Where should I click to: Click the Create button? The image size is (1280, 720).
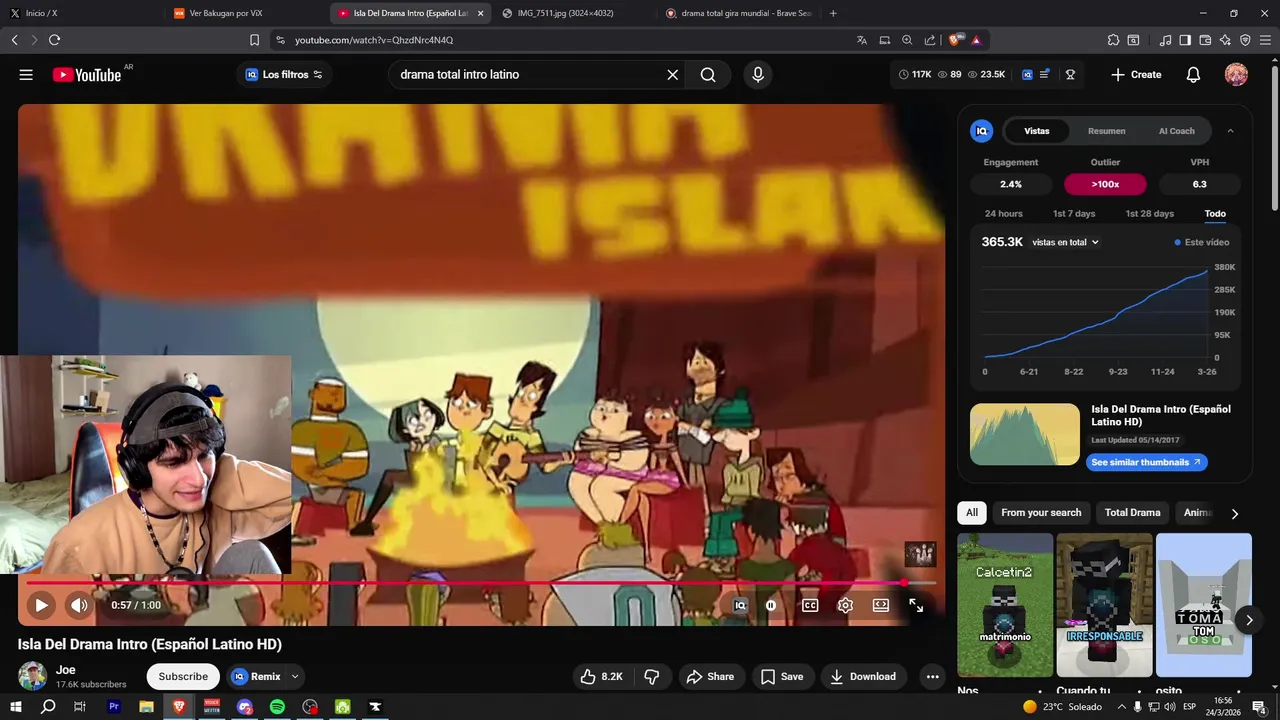[x=1136, y=75]
